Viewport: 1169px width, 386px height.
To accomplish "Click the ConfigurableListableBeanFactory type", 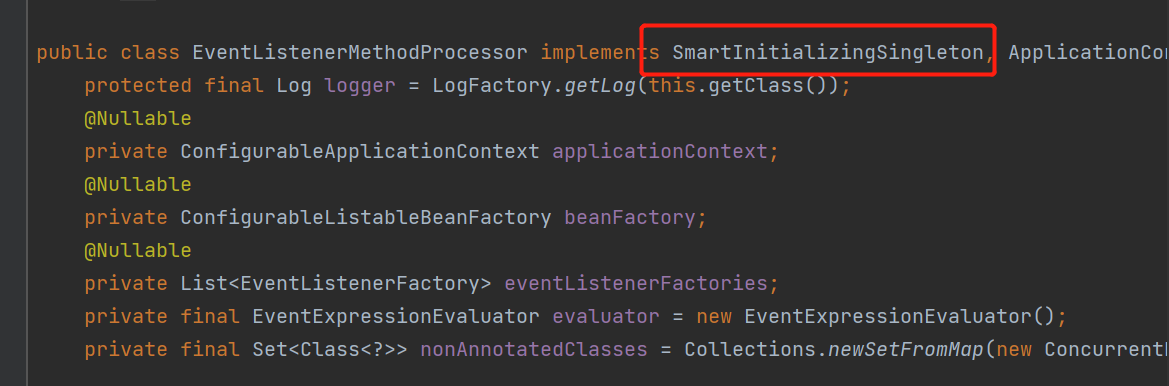I will (x=366, y=218).
